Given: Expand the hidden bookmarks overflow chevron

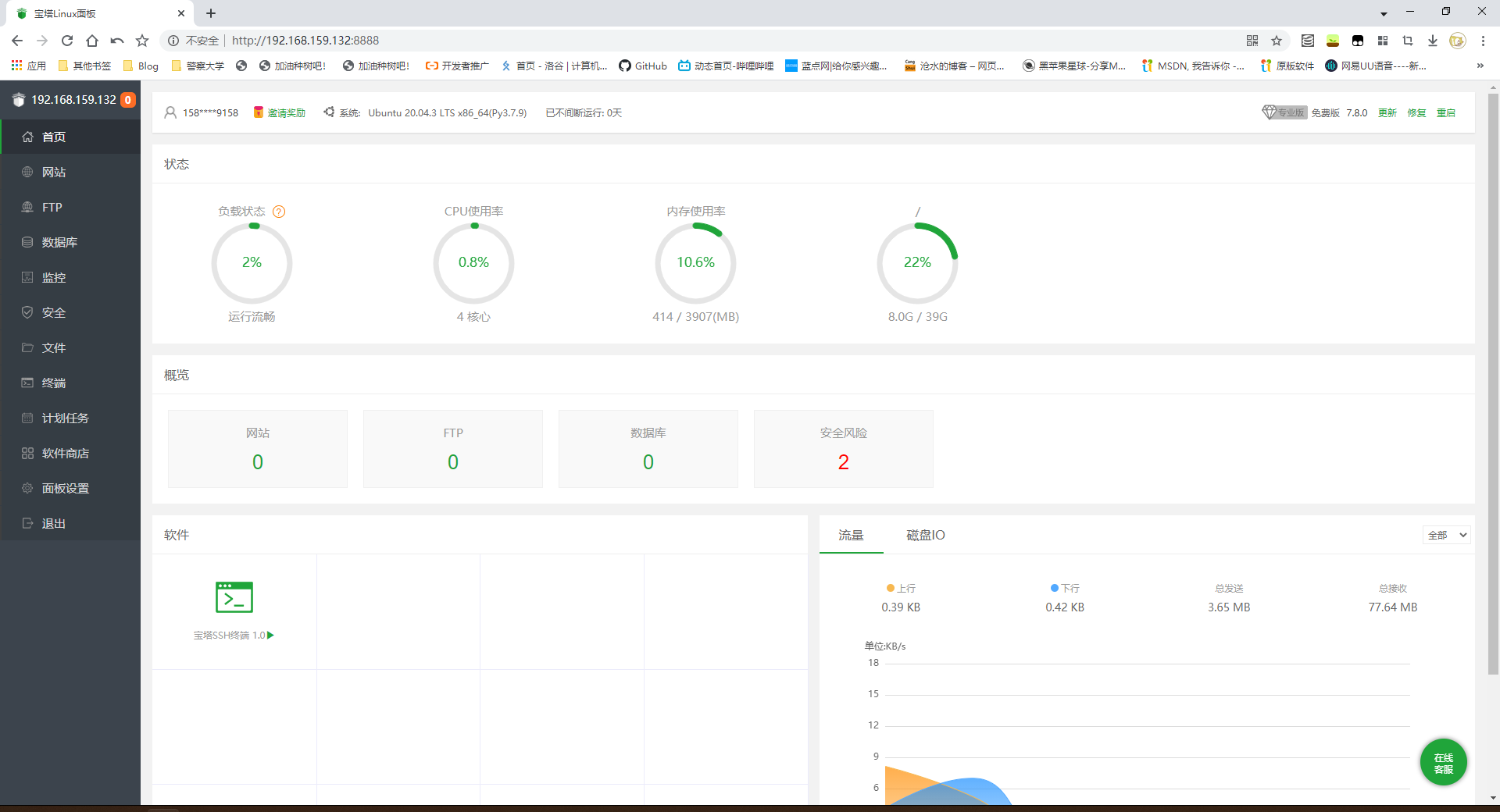Looking at the screenshot, I should 1480,66.
